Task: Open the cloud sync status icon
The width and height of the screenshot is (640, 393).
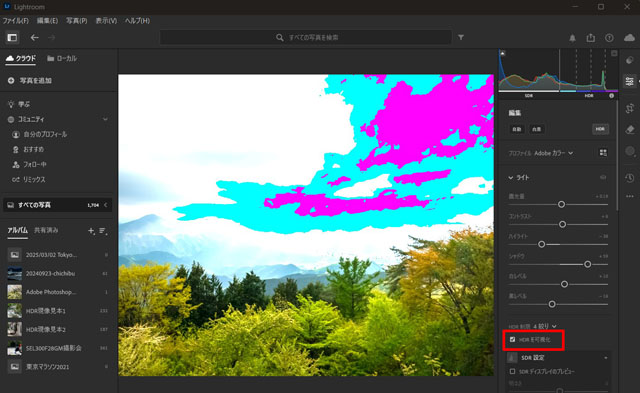Action: 629,38
